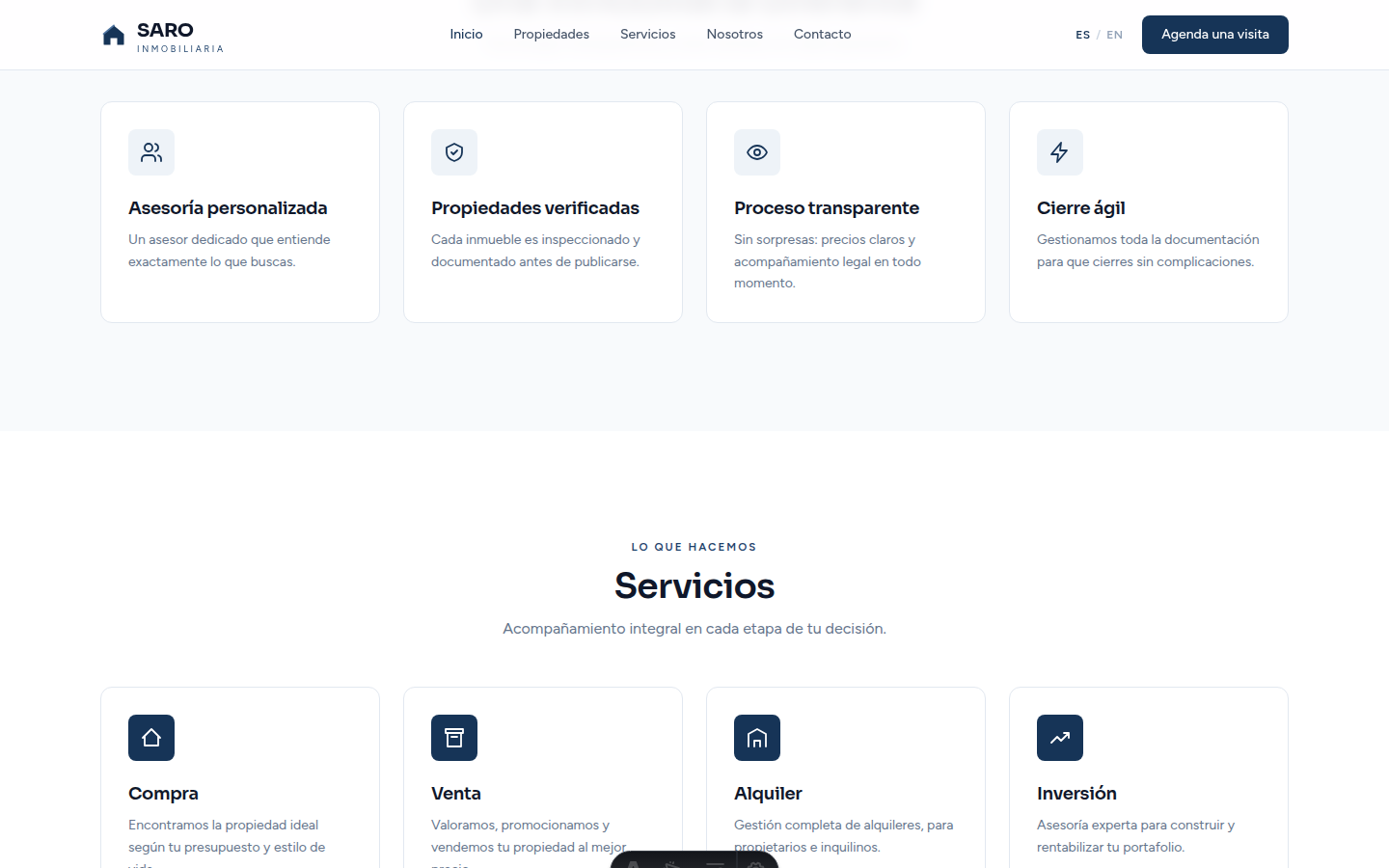Viewport: 1389px width, 868px height.
Task: Click the eye icon on Proceso transparente card
Action: pyautogui.click(x=757, y=152)
